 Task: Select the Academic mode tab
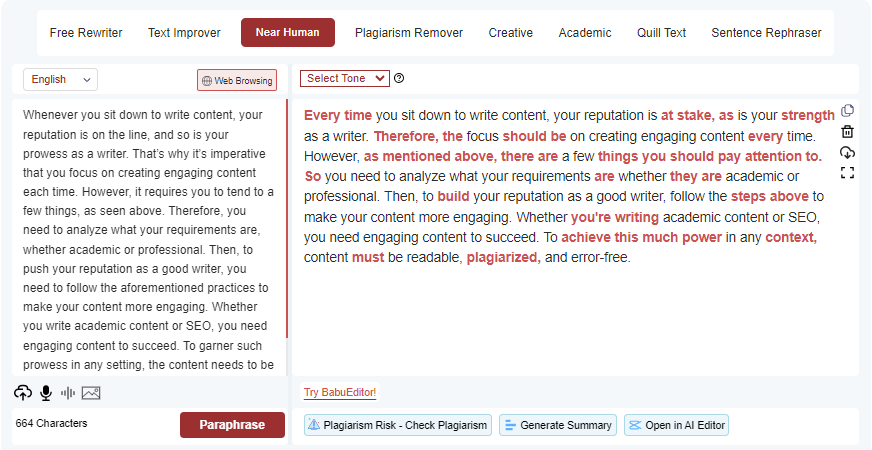tap(584, 33)
